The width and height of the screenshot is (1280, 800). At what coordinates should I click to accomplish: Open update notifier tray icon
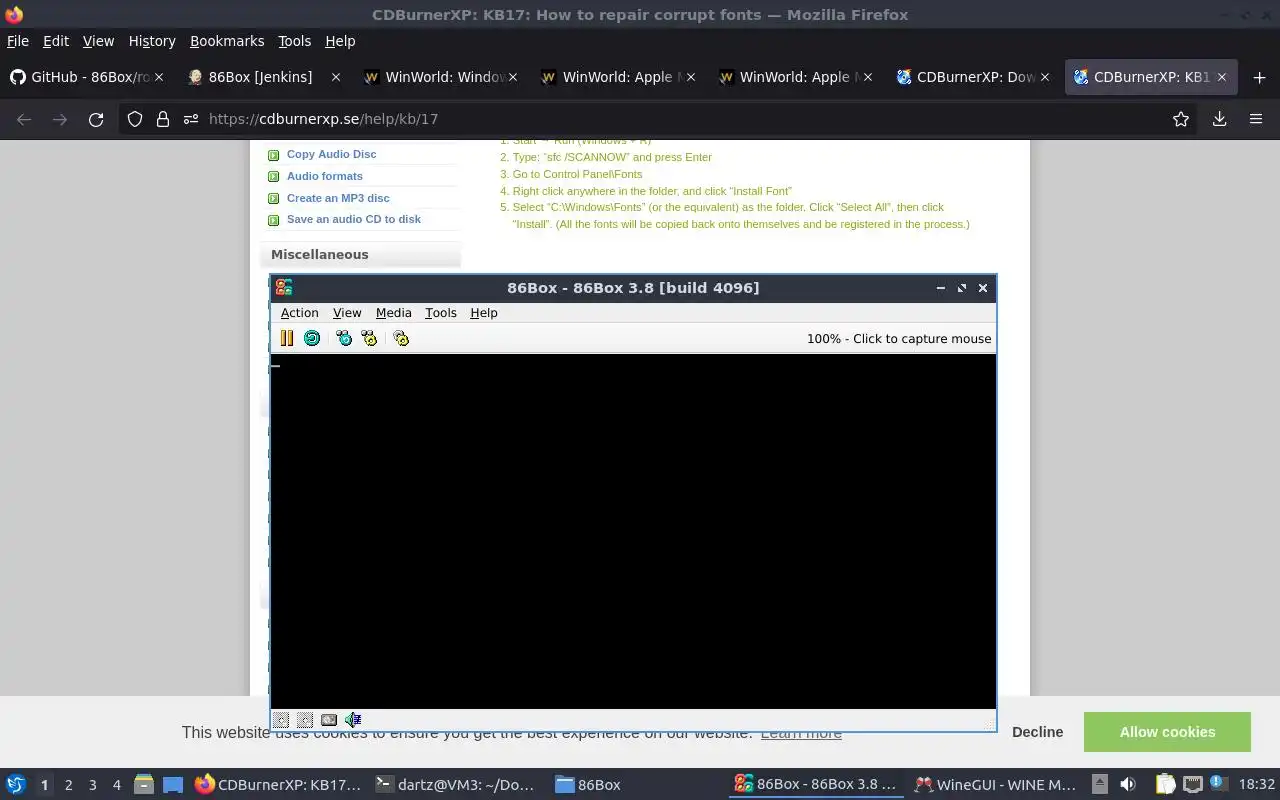click(1218, 784)
